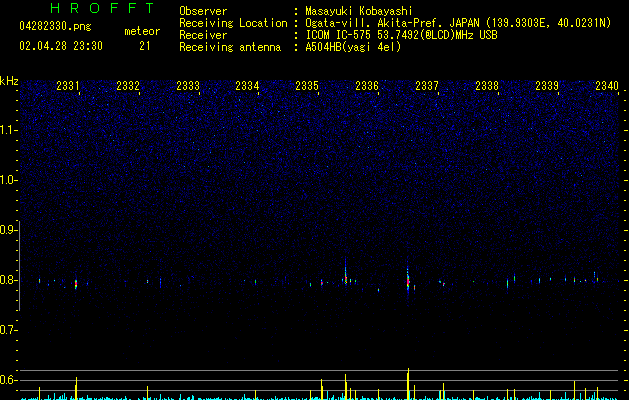Viewport: 629px width, 400px height.
Task: Click the 0.7 kHz frequency label
Action: [x=8, y=330]
